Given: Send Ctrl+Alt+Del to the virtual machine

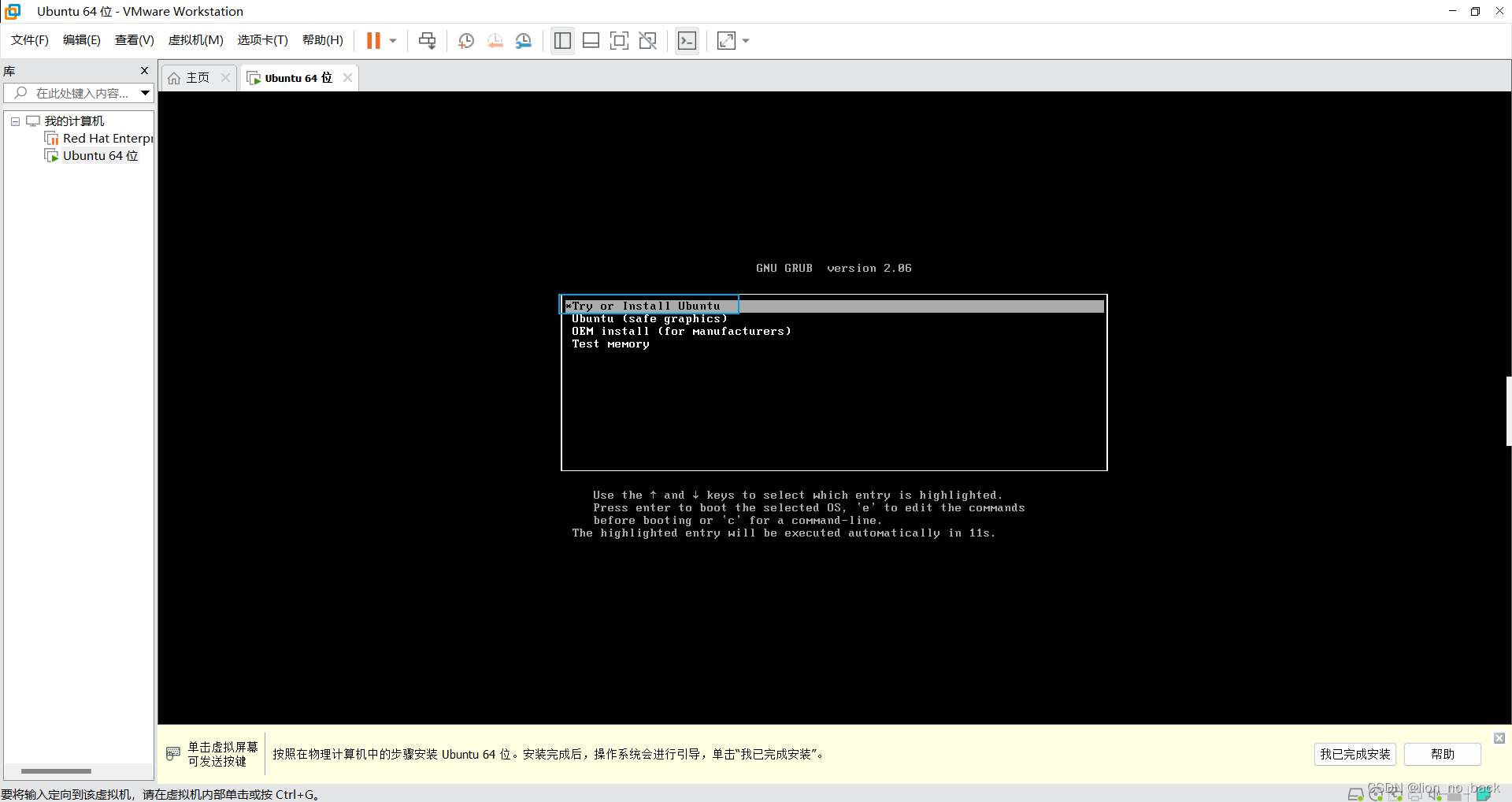Looking at the screenshot, I should (x=426, y=40).
